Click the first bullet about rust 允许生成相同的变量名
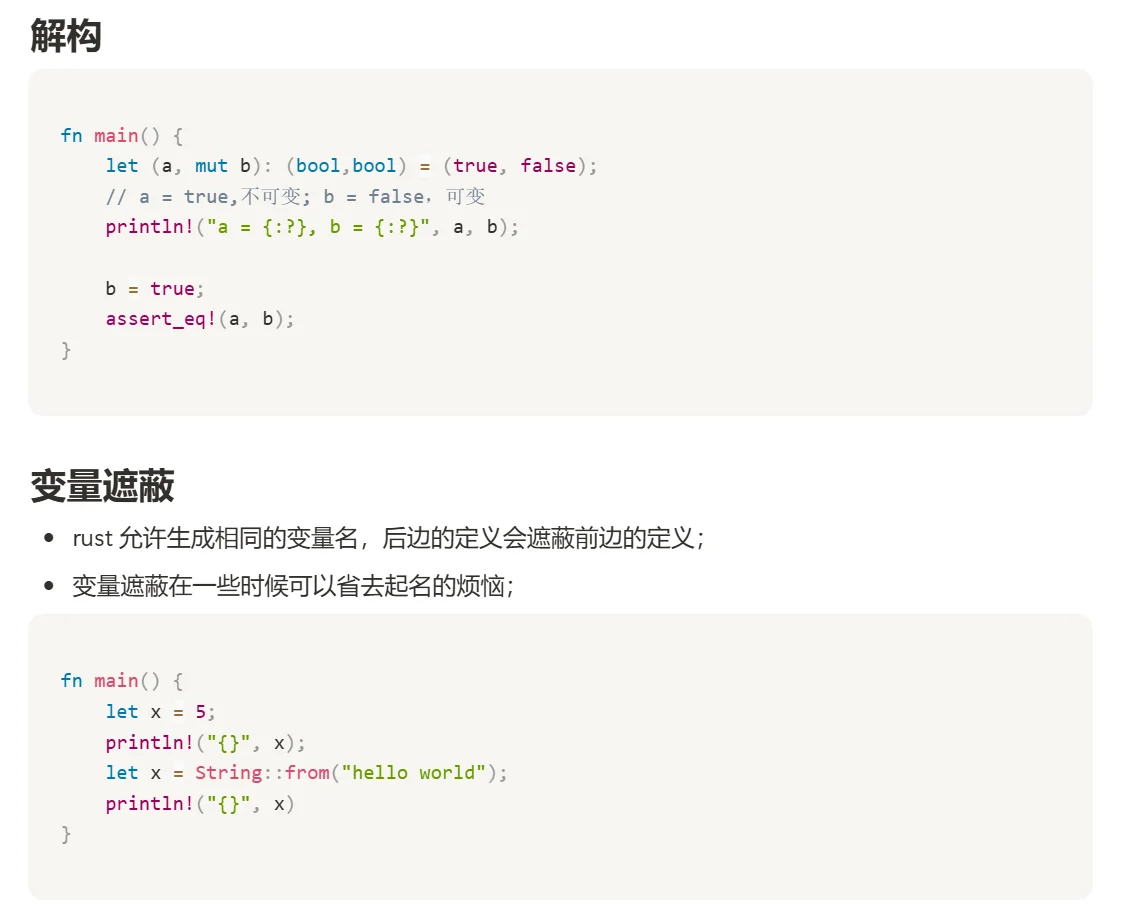Viewport: 1125px width, 924px height. [x=388, y=538]
